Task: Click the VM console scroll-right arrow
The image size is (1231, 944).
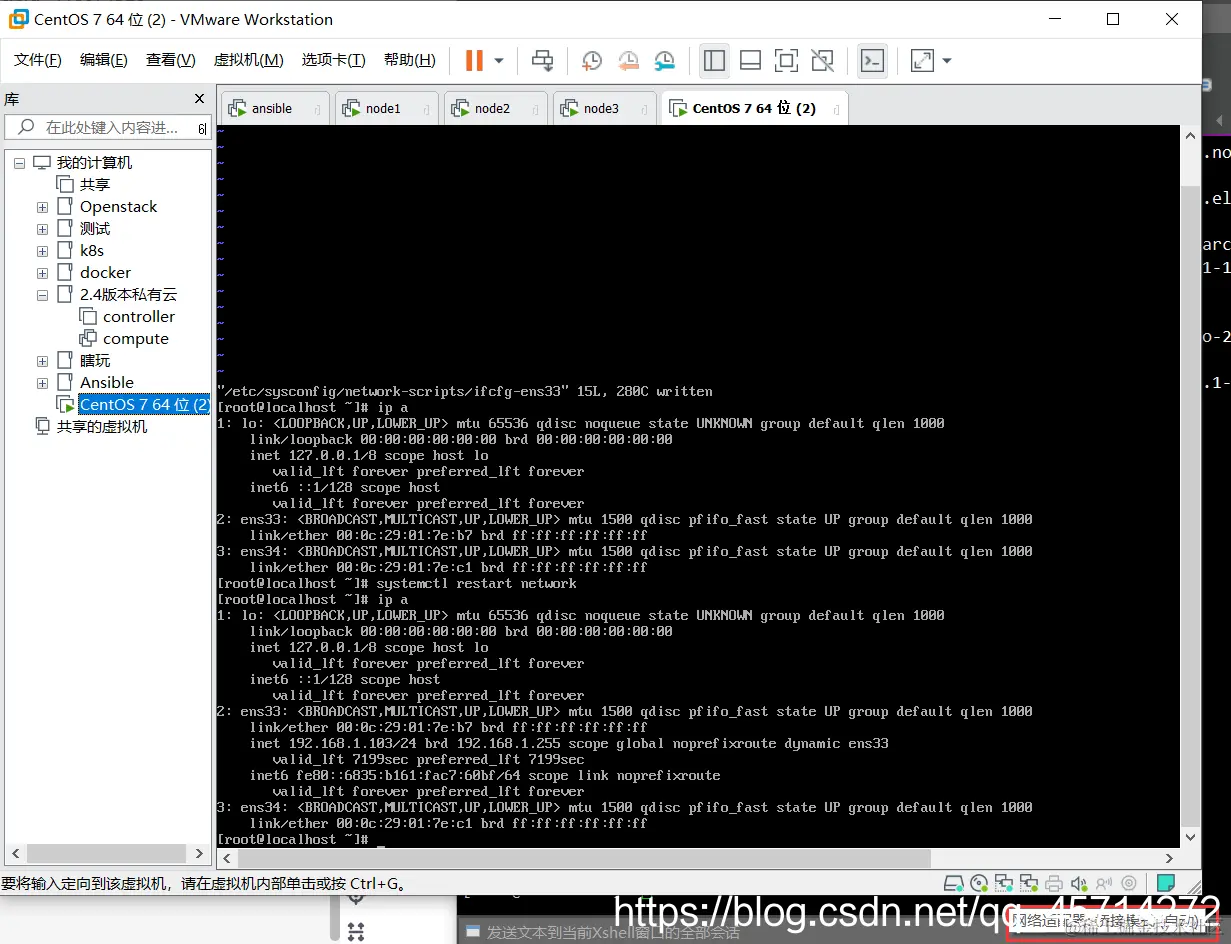Action: click(x=1170, y=858)
